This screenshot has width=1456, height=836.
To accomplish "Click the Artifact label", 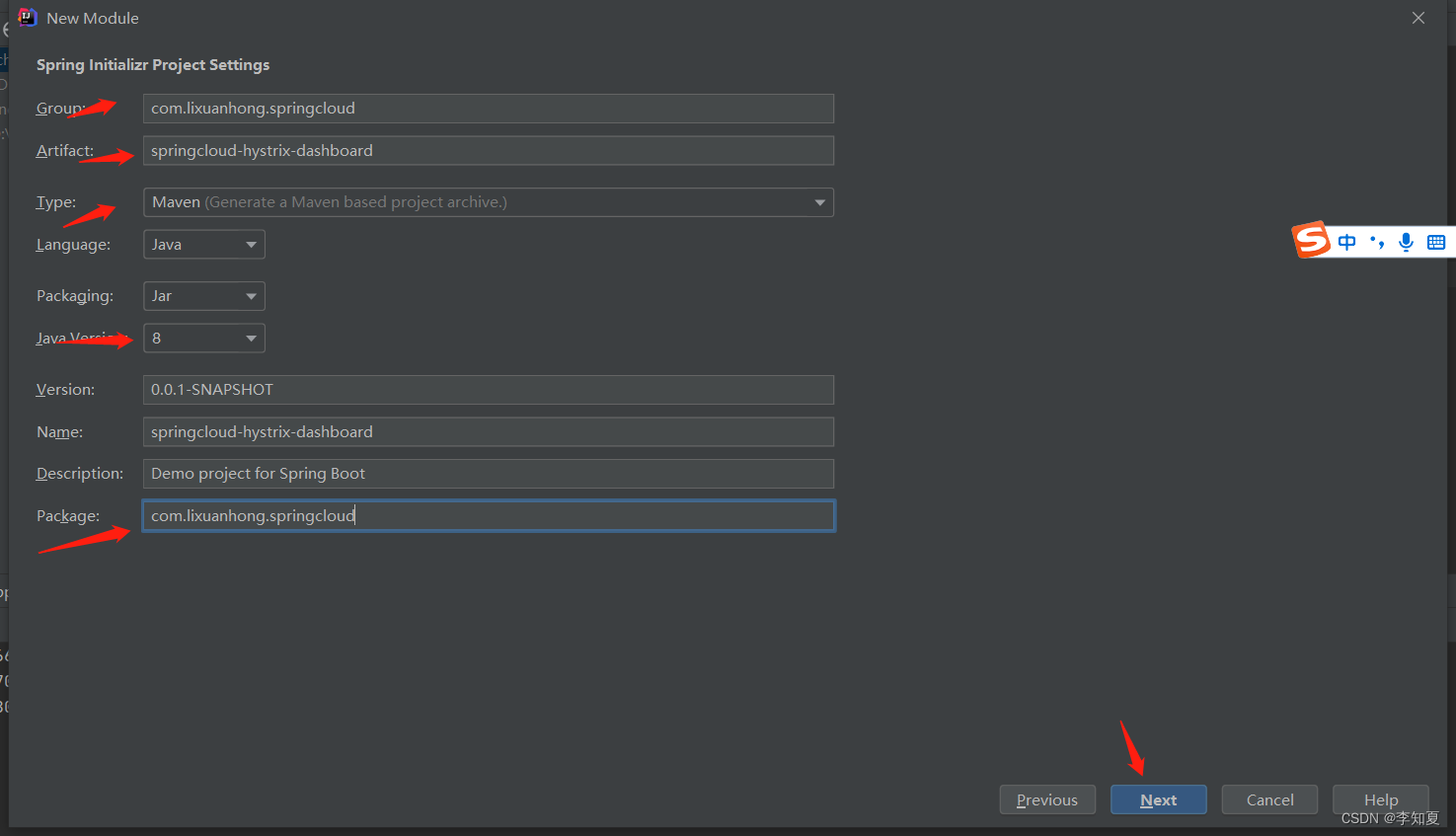I will pyautogui.click(x=65, y=151).
